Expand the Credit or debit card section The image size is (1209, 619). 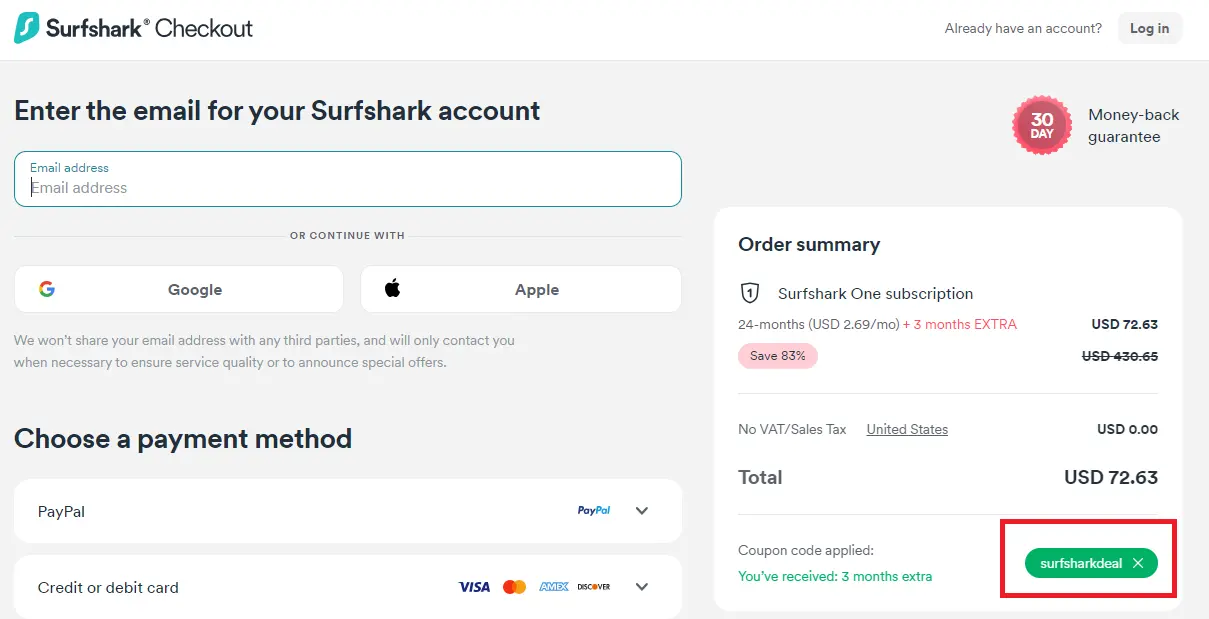point(641,586)
